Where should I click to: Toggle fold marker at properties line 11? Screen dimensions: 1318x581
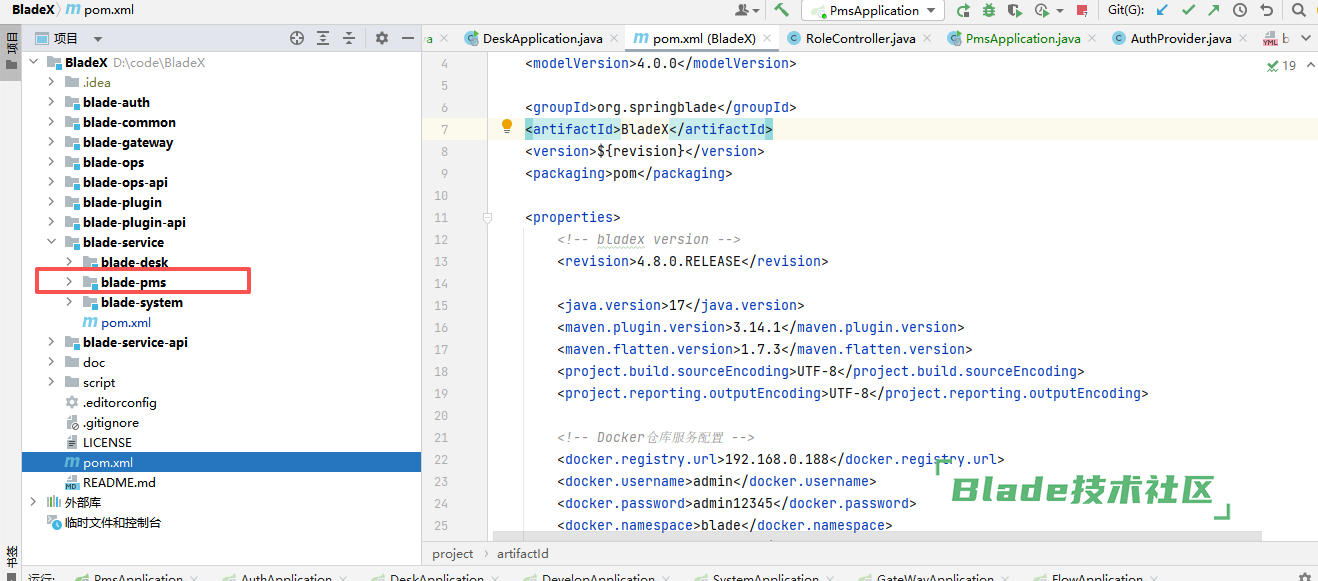(x=487, y=217)
